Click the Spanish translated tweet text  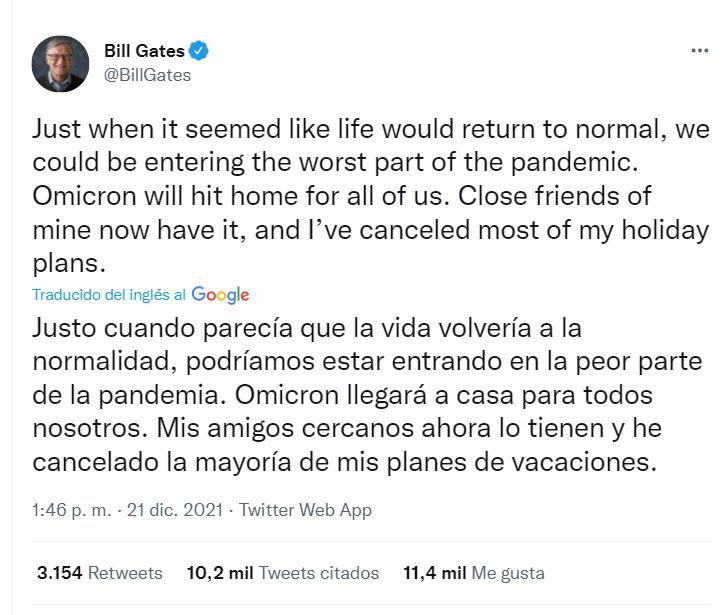pos(367,395)
